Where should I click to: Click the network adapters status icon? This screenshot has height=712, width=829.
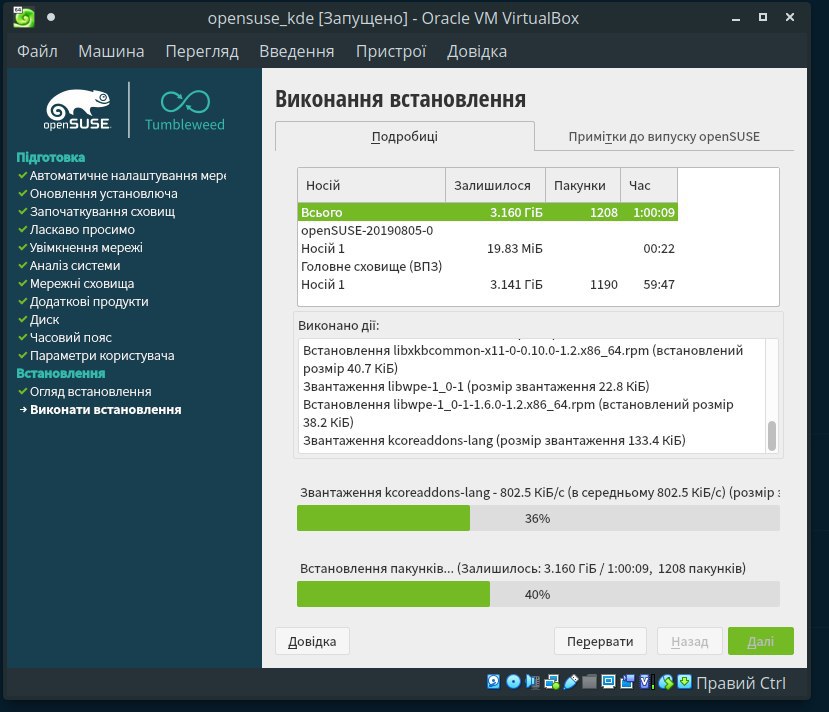click(x=552, y=681)
